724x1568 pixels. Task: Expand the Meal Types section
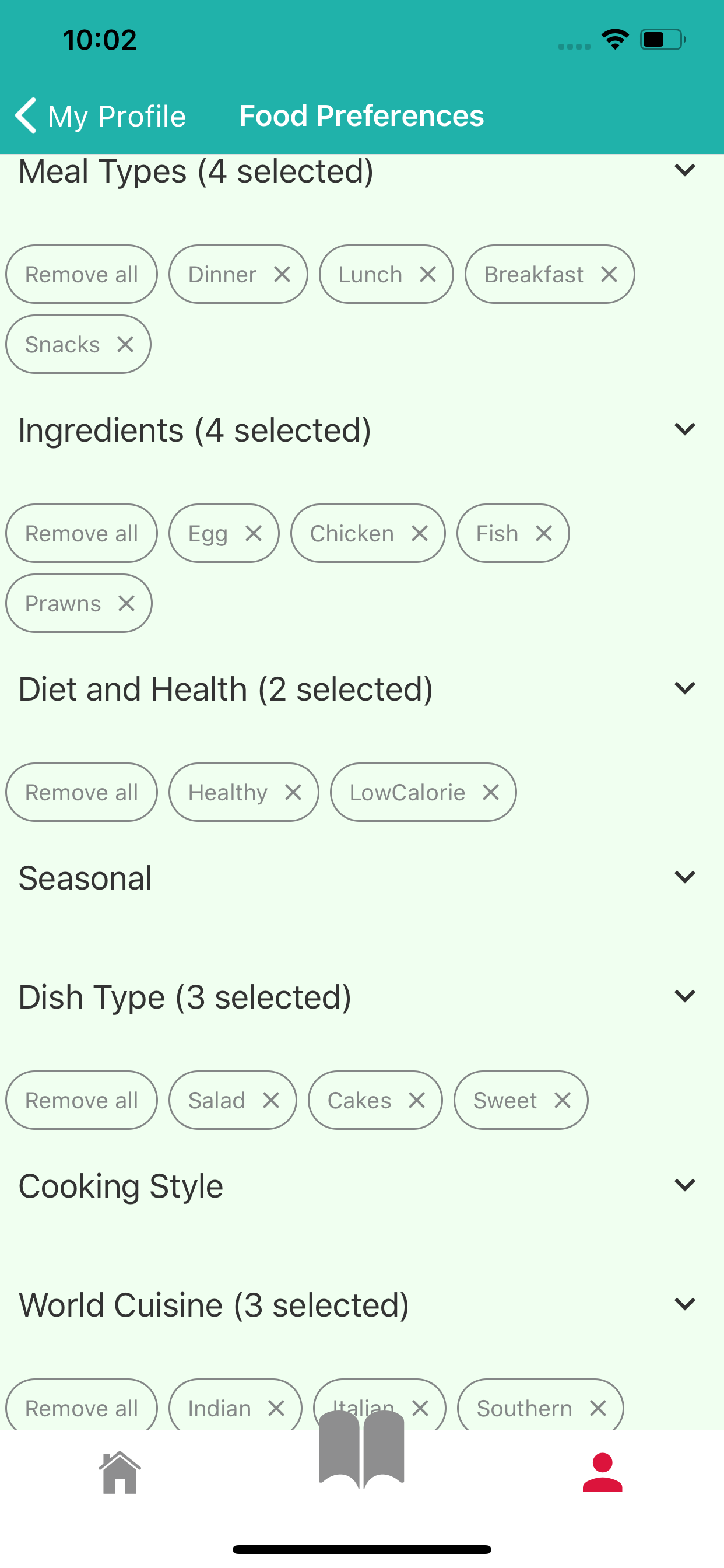tap(685, 170)
